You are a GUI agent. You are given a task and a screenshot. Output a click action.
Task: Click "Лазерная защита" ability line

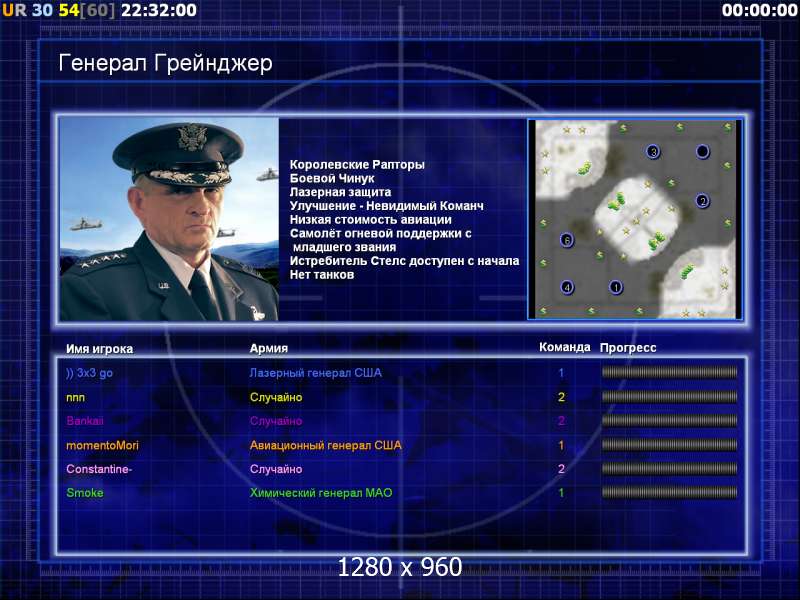pyautogui.click(x=340, y=192)
